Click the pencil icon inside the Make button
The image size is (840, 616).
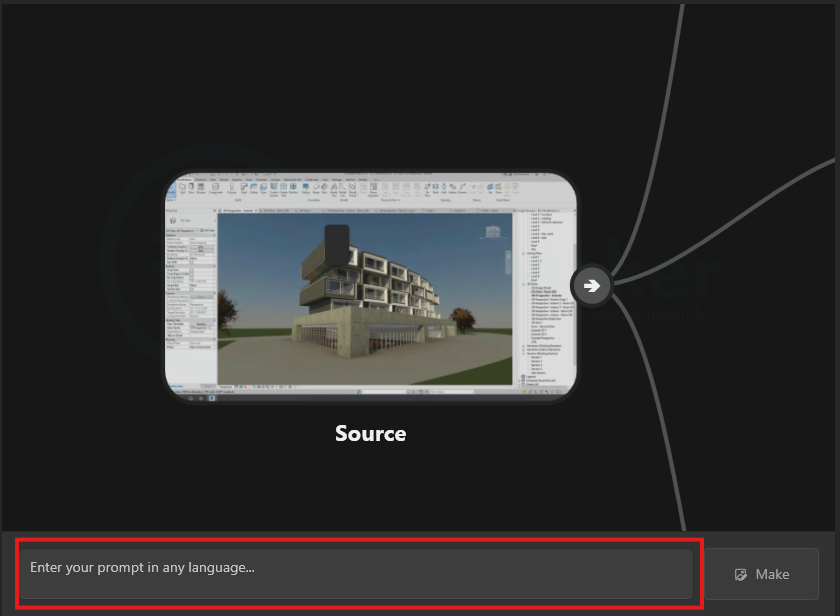point(741,574)
